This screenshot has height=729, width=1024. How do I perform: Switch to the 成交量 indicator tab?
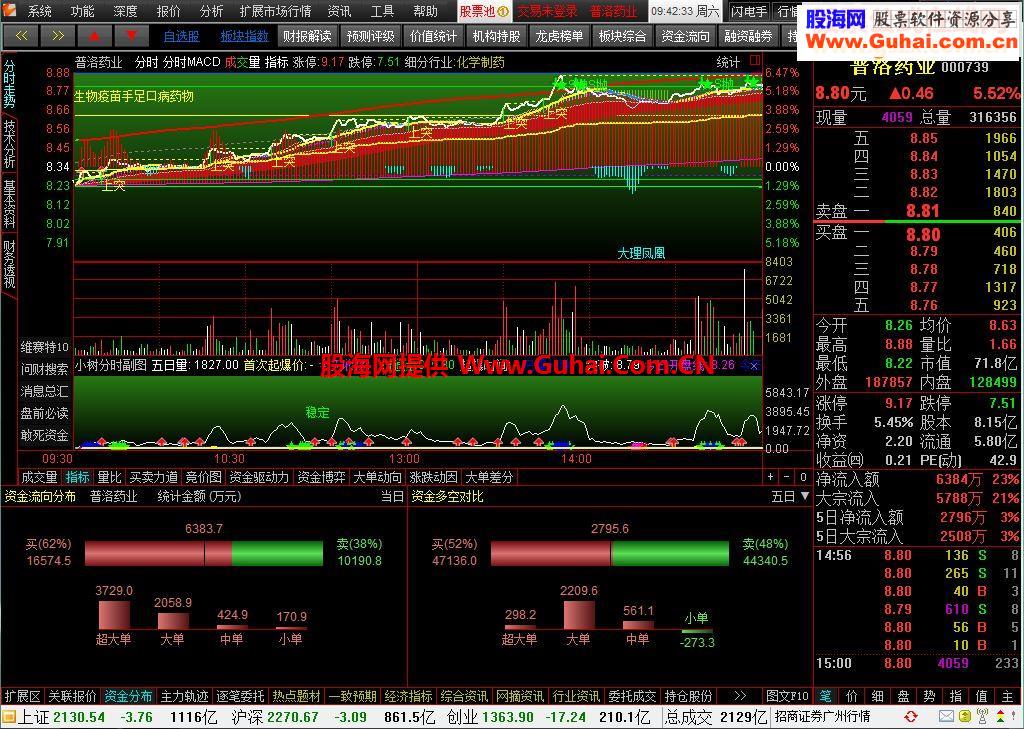(x=39, y=478)
